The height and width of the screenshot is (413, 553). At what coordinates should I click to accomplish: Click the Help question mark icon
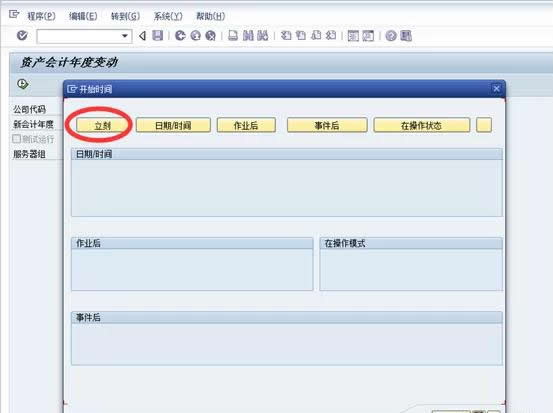[391, 36]
